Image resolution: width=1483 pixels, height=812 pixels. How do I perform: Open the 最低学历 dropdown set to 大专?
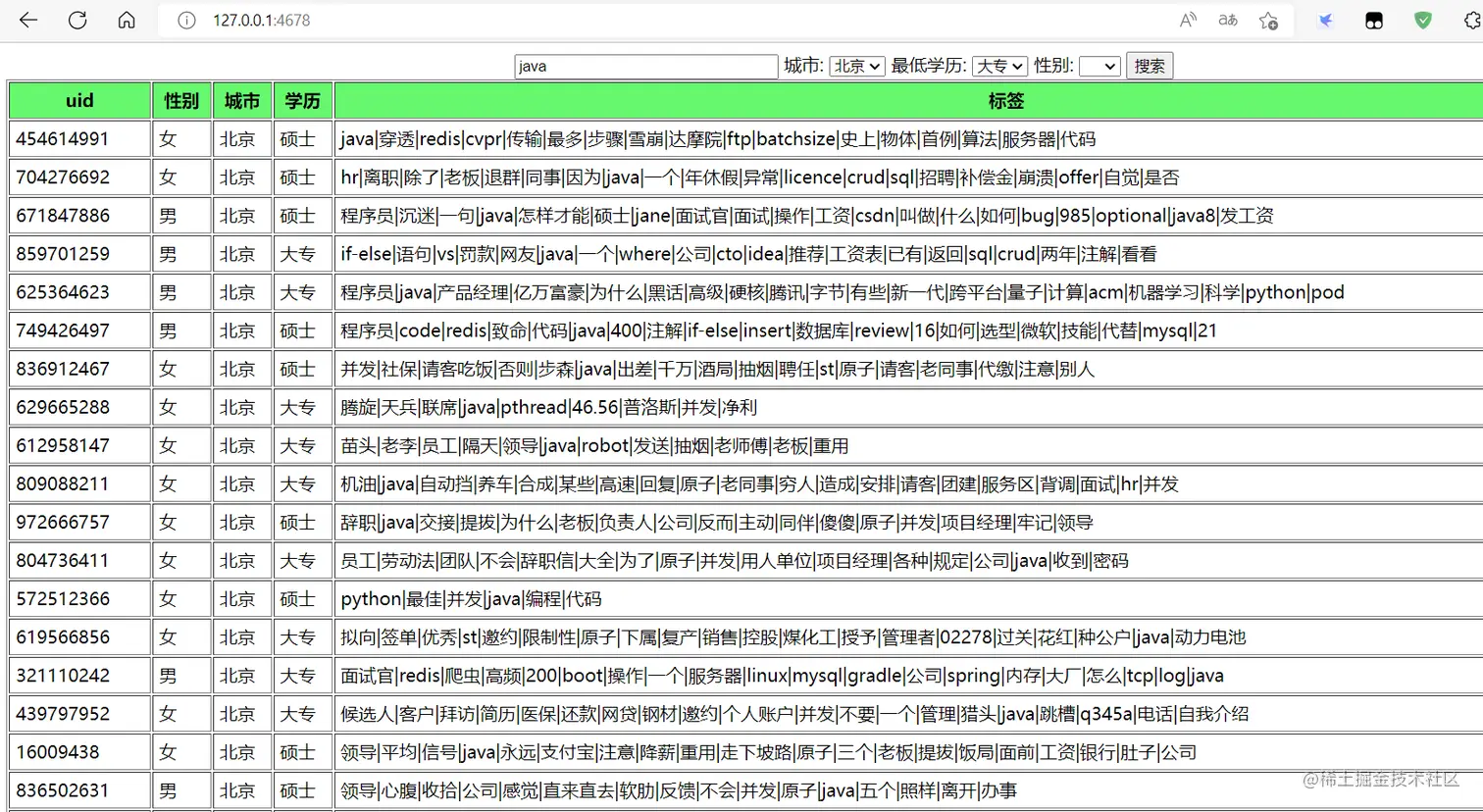pyautogui.click(x=999, y=66)
